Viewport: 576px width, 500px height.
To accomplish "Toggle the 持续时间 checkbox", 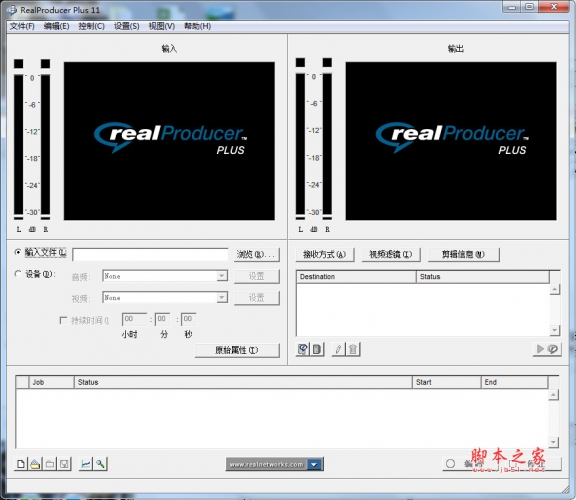I will [63, 320].
